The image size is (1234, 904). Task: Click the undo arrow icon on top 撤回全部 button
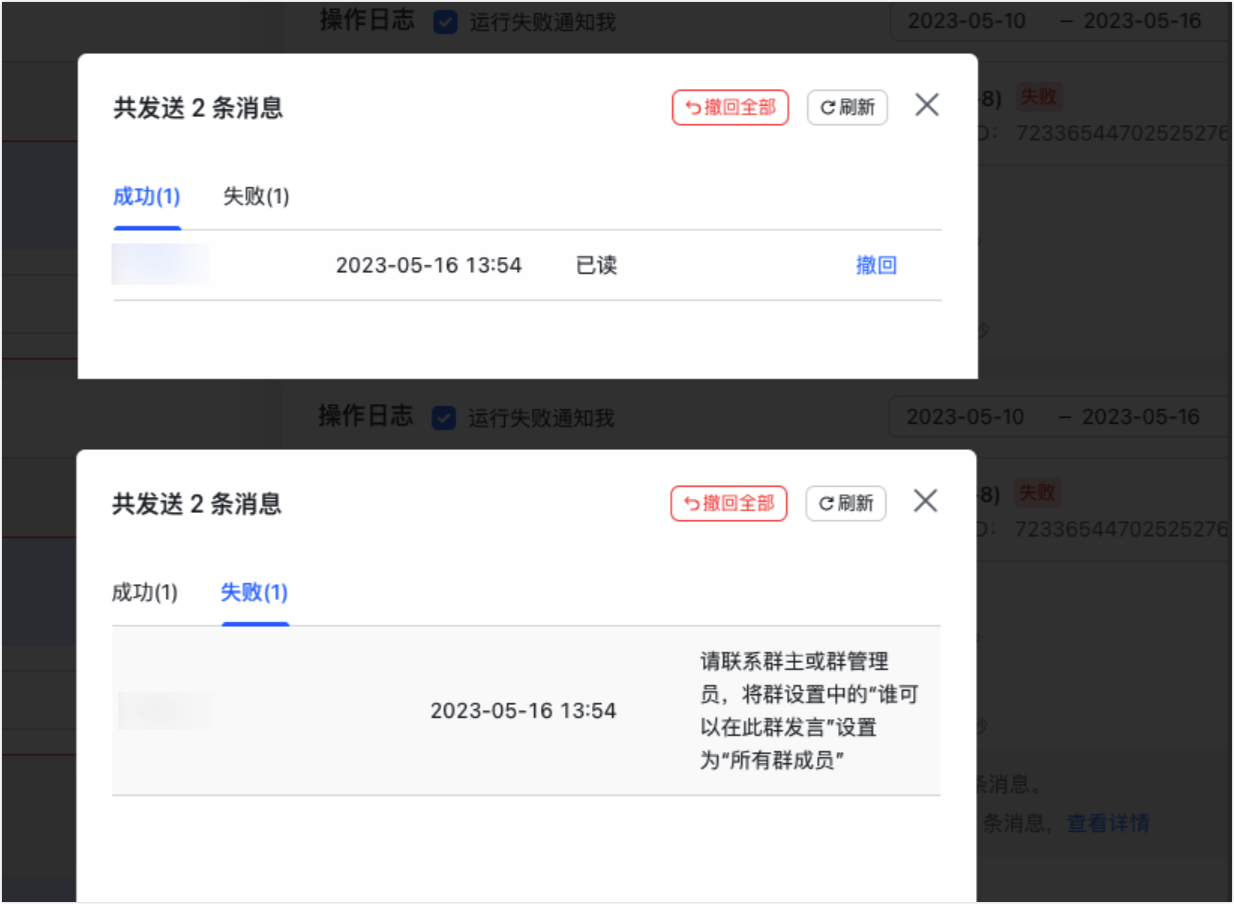click(692, 107)
